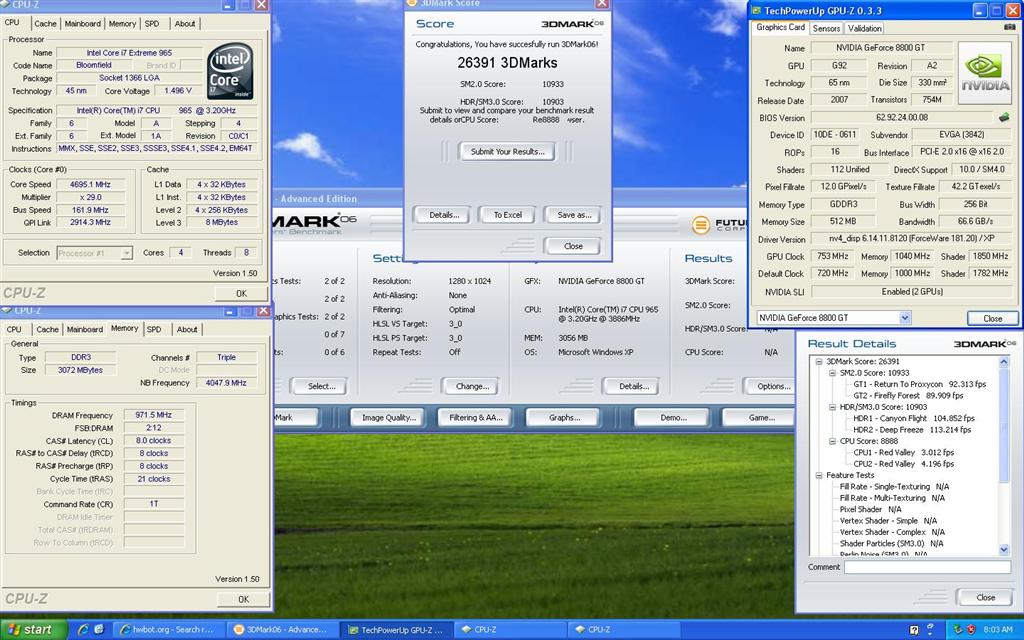Collapse the CPU Score tree node
Viewport: 1024px width, 640px height.
click(x=832, y=441)
